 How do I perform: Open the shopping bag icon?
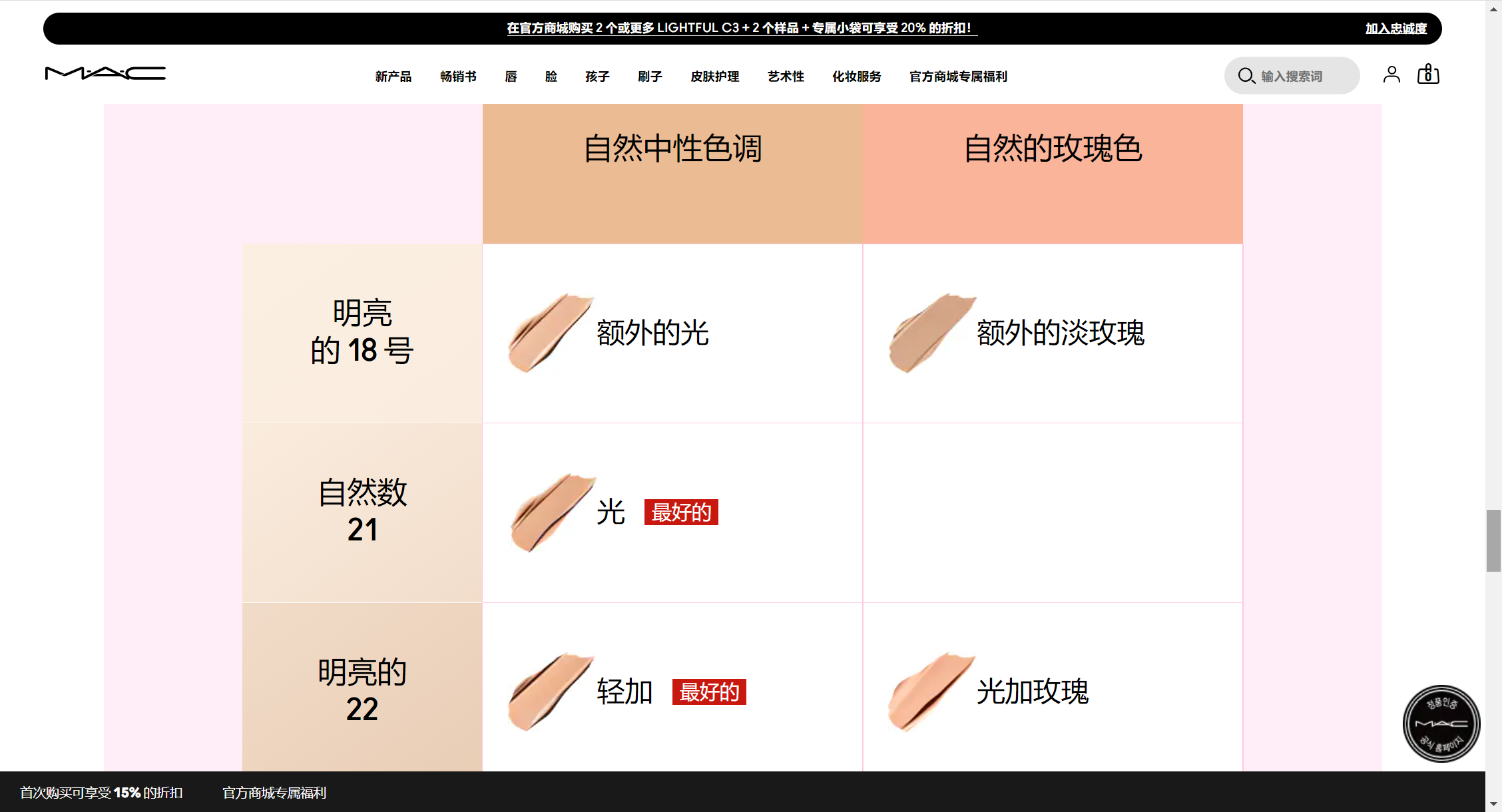tap(1428, 75)
